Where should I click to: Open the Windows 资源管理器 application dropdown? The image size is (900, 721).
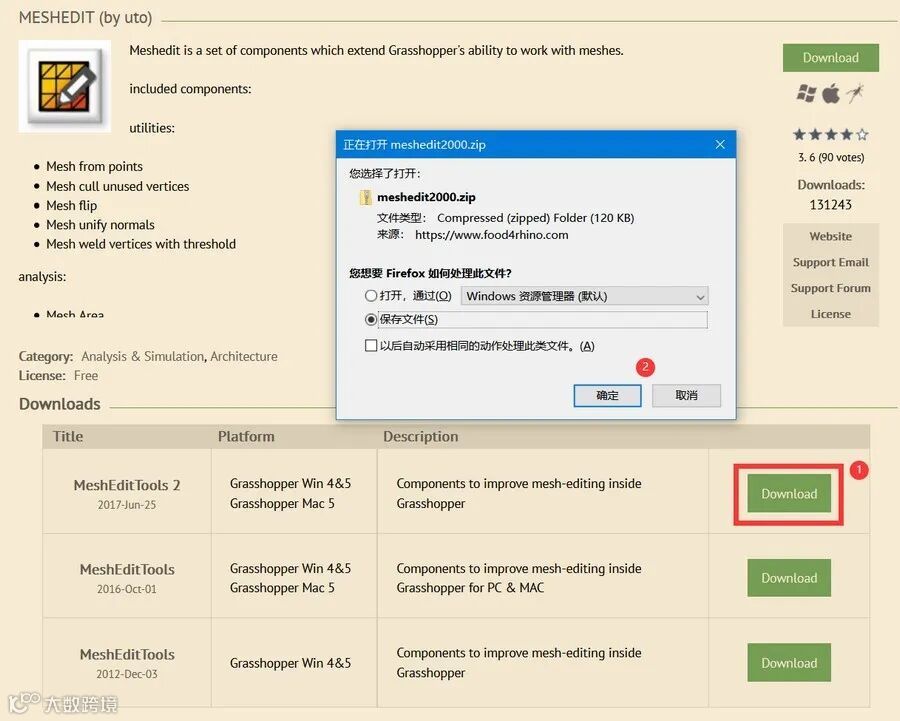pyautogui.click(x=584, y=296)
